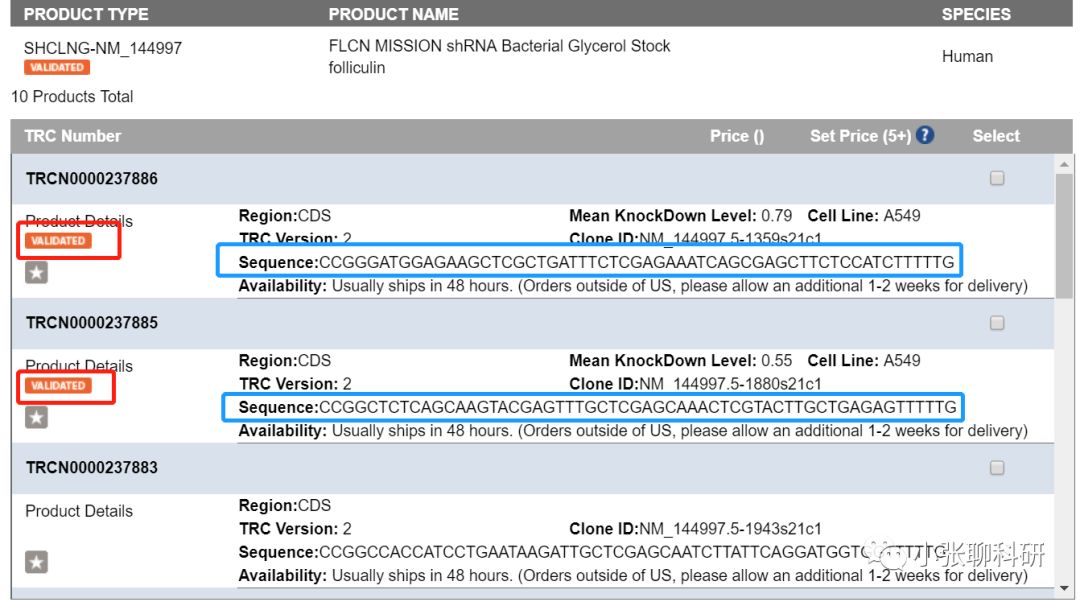1080x602 pixels.
Task: Click the scrollbar up arrow
Action: 1065,165
